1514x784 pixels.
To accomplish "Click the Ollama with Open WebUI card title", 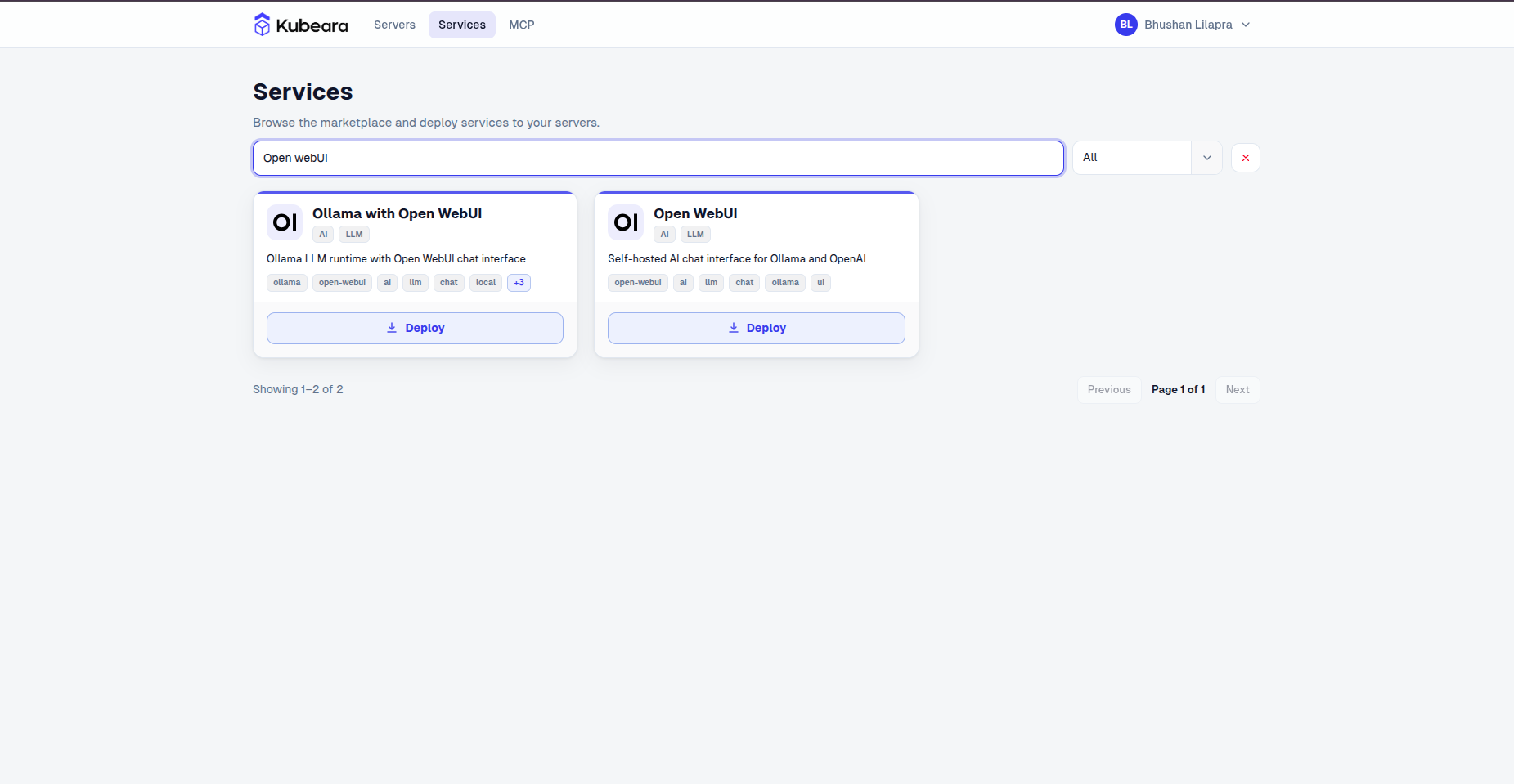I will point(397,213).
